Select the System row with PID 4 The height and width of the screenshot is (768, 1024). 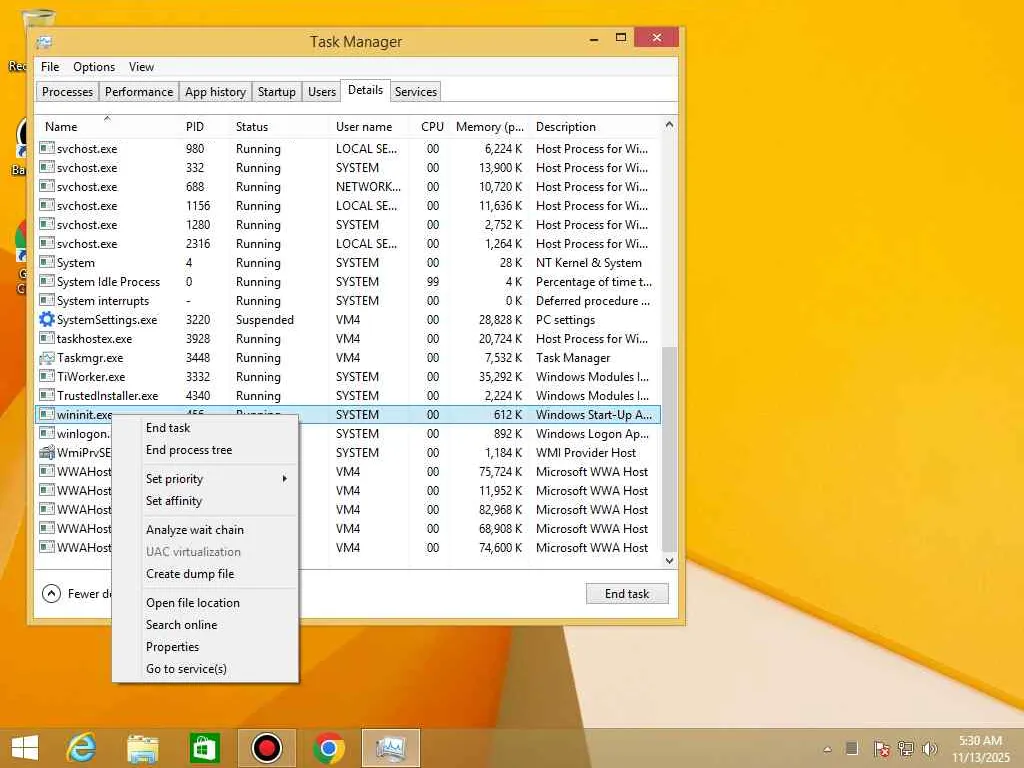[x=348, y=263]
